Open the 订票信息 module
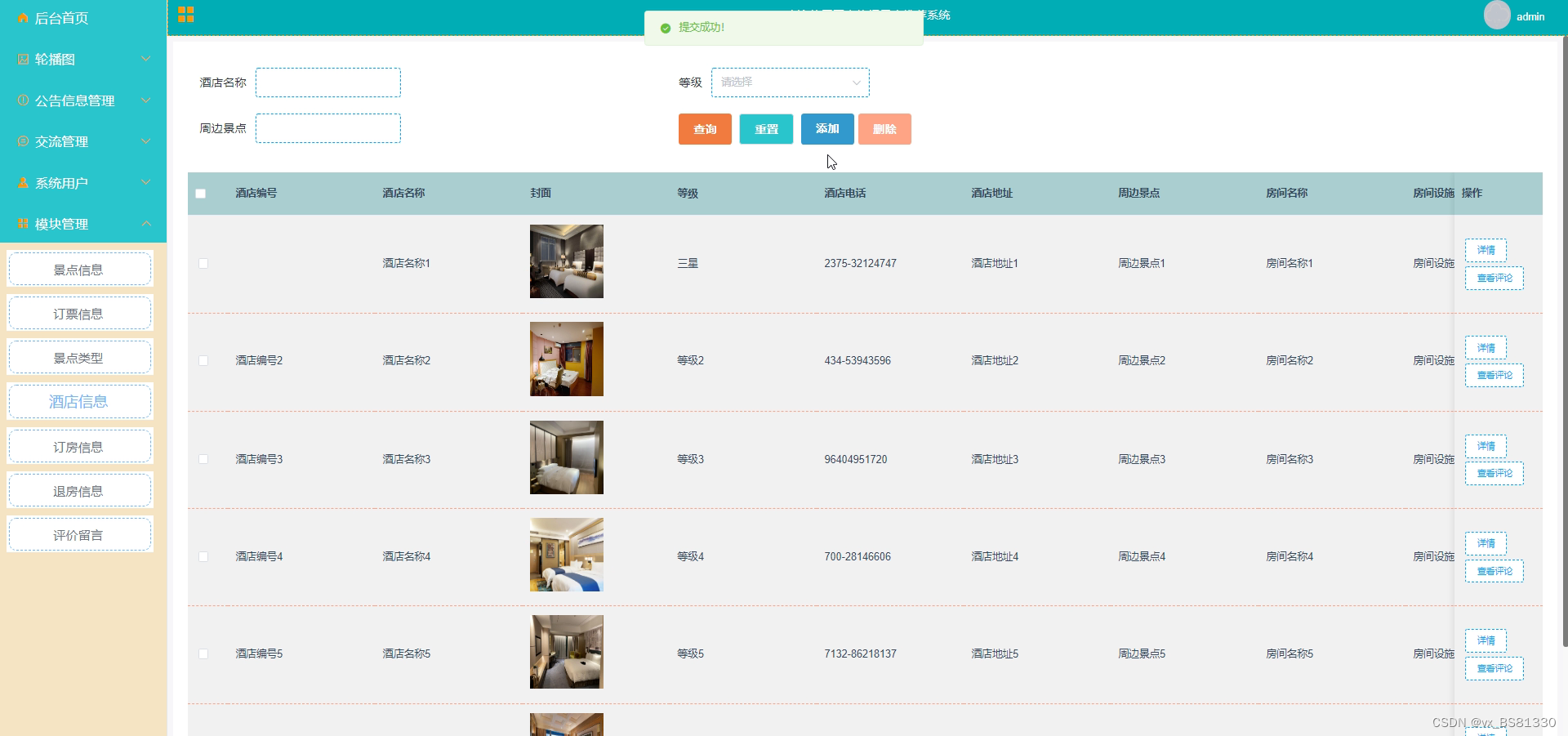 (x=79, y=313)
